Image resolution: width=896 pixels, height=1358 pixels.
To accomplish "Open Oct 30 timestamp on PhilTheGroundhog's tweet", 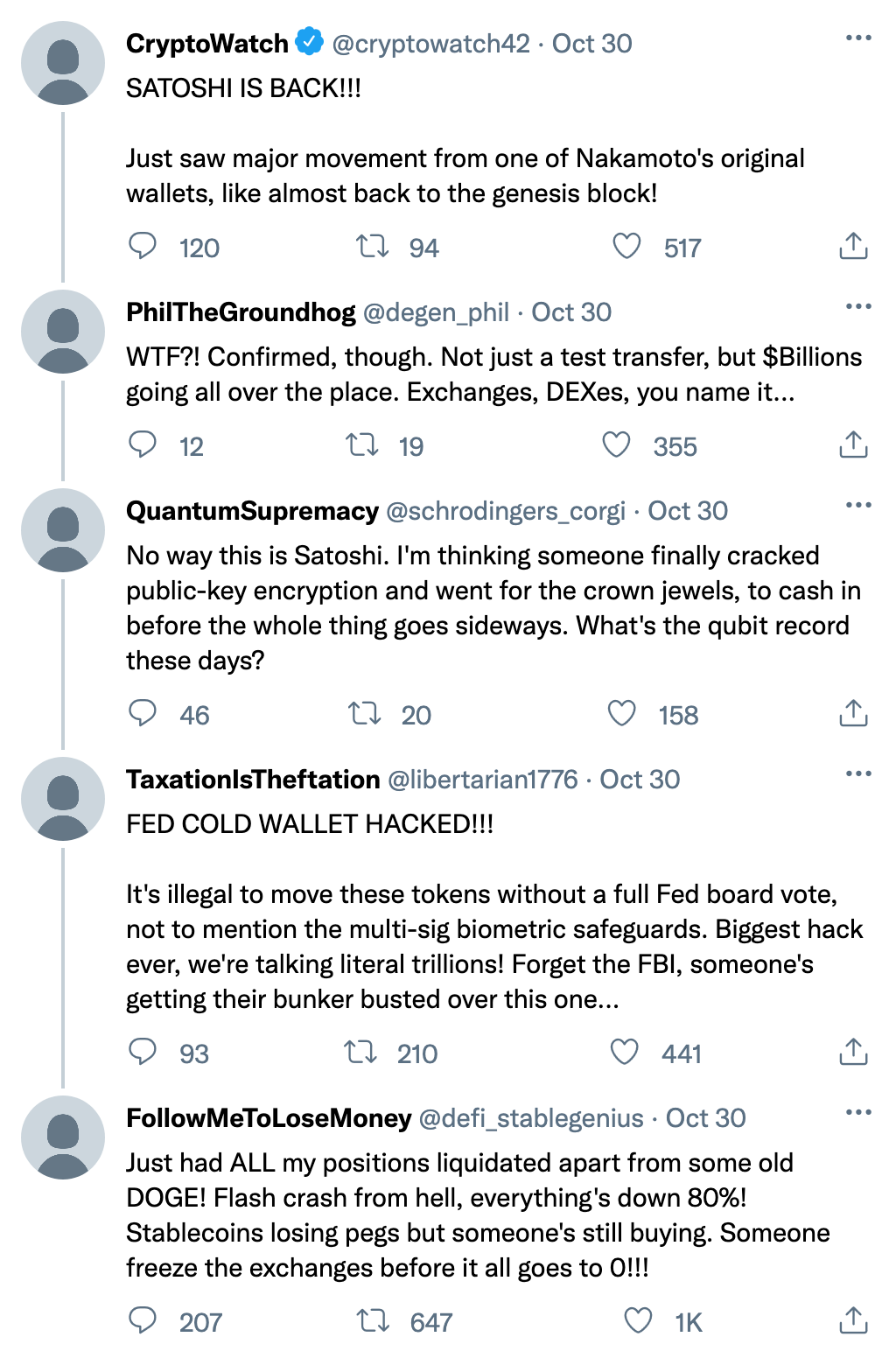I will point(571,312).
